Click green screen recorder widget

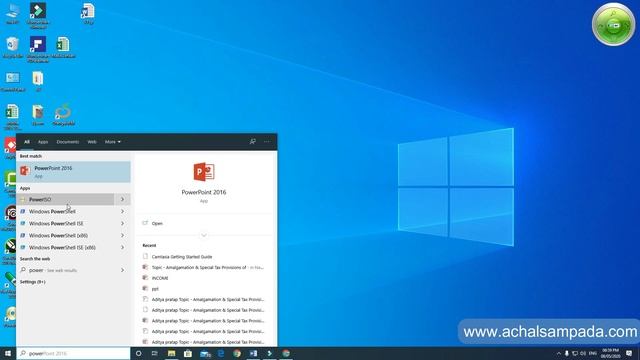click(613, 24)
